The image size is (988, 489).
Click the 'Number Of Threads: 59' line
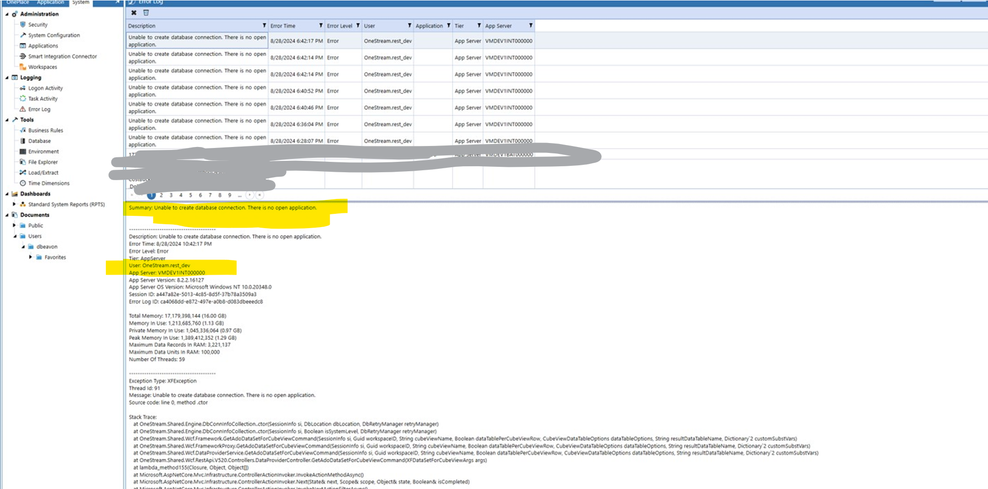(x=157, y=359)
